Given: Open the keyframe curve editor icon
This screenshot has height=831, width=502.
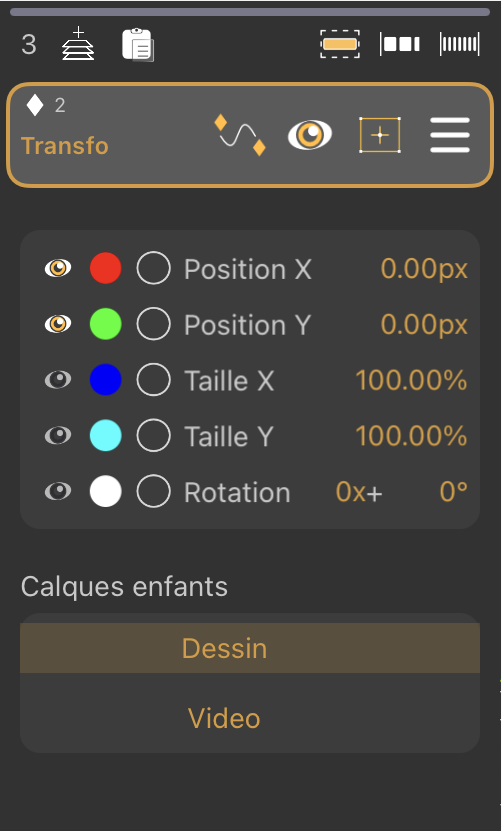Looking at the screenshot, I should 240,135.
